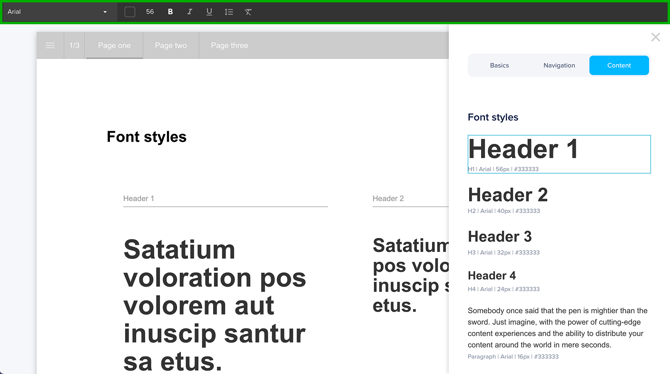Click the Font styles heading in side panel
The height and width of the screenshot is (374, 670).
tap(493, 117)
